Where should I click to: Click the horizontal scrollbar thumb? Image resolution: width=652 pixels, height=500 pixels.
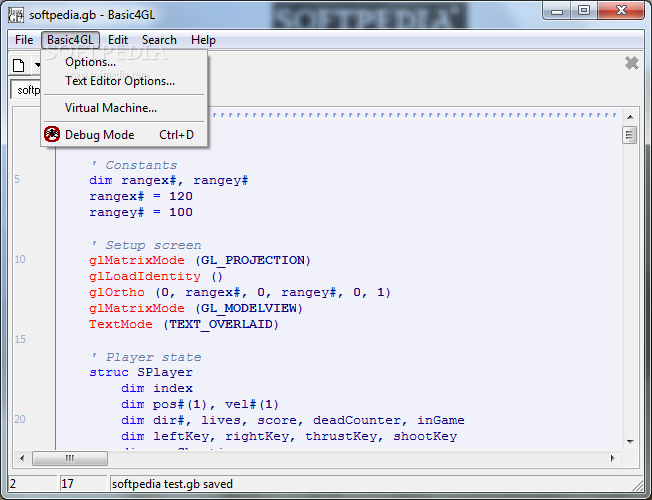[x=70, y=458]
